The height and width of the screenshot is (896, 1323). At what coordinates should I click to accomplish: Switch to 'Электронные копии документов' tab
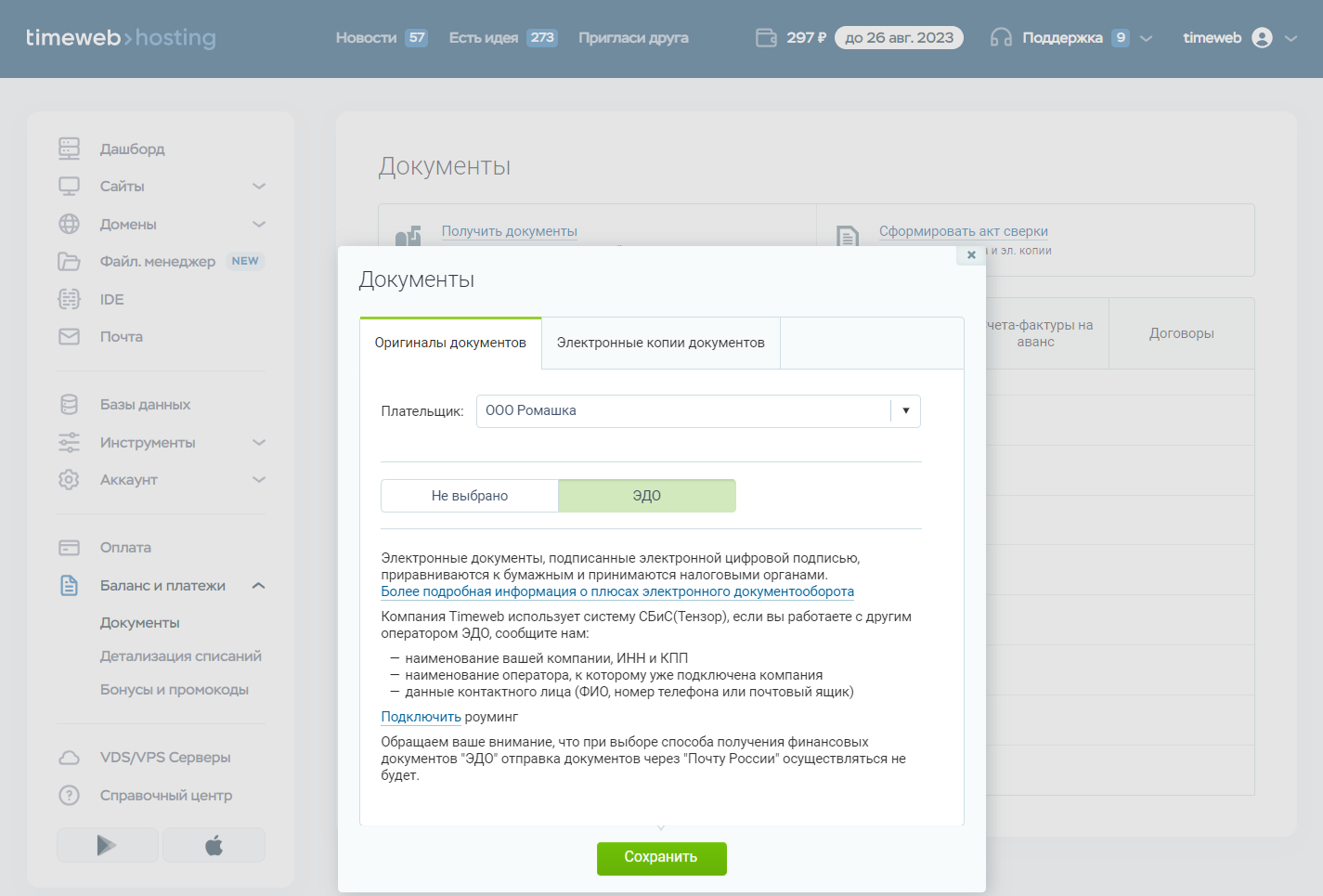coord(660,344)
